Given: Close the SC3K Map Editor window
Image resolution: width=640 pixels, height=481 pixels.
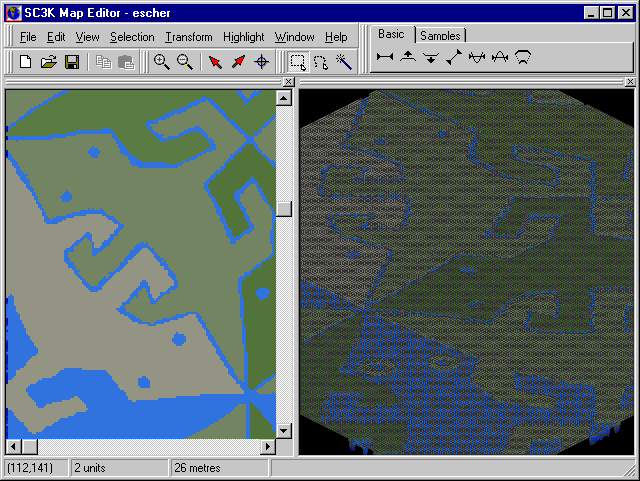Looking at the screenshot, I should click(x=625, y=13).
